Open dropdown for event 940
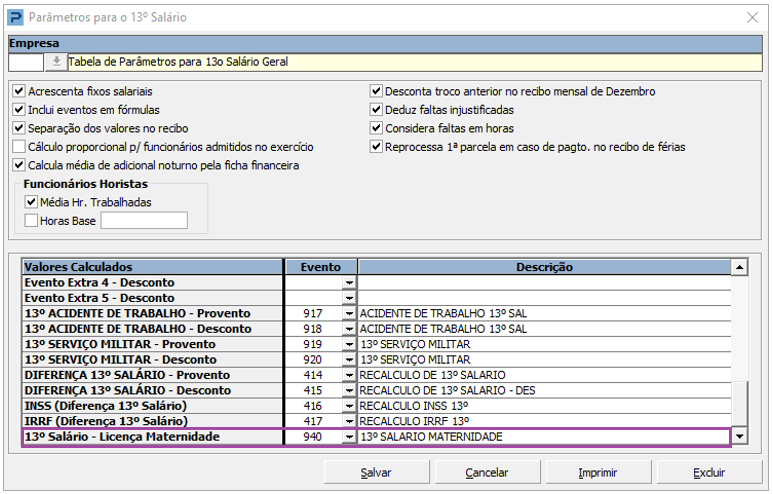 pos(349,437)
